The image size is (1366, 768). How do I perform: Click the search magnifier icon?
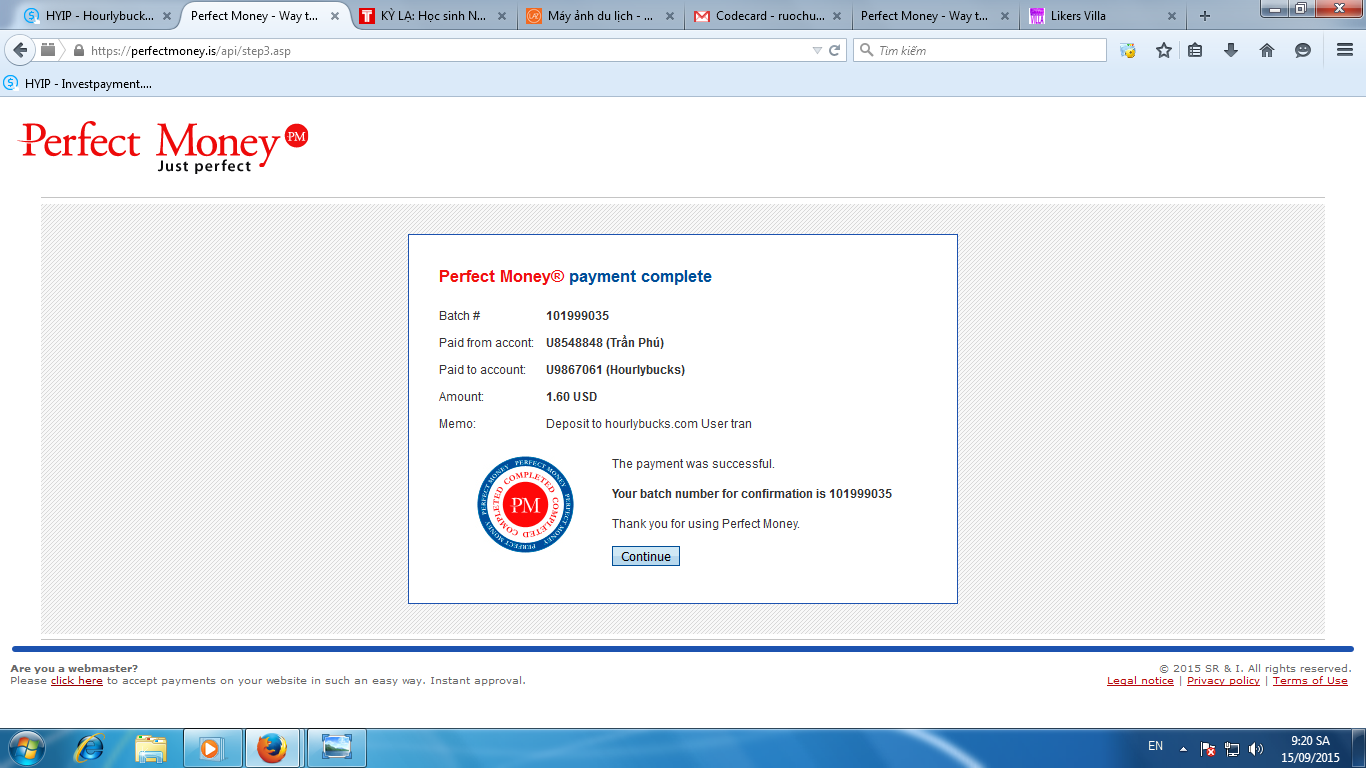(866, 50)
